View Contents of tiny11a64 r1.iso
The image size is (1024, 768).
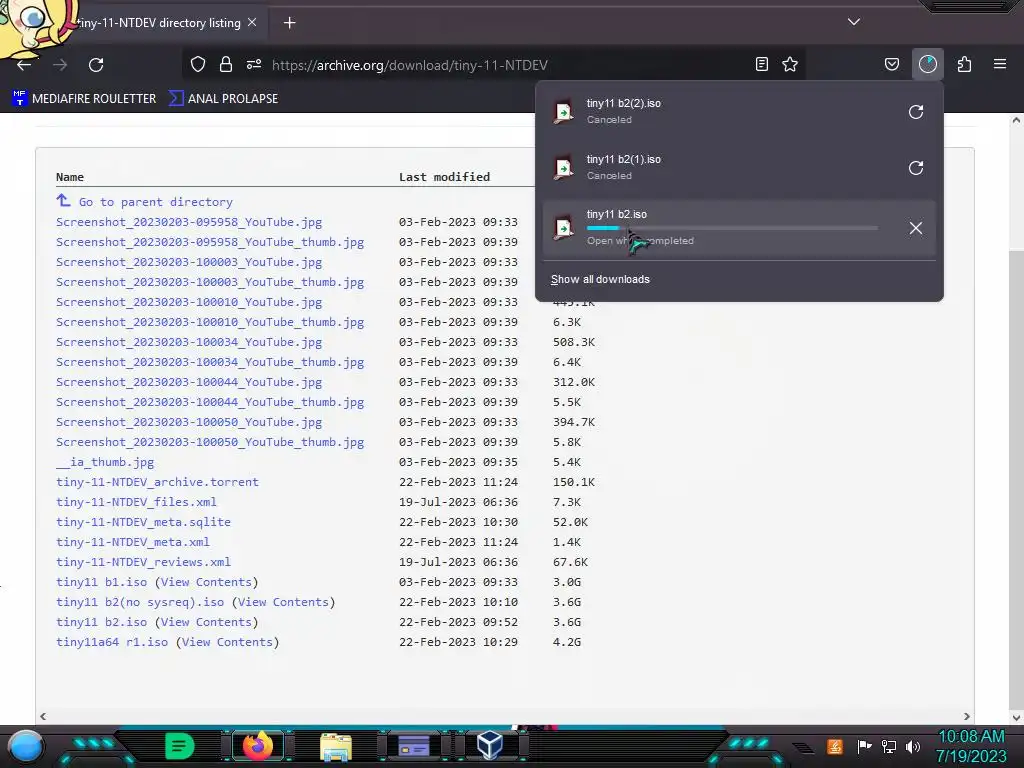click(x=227, y=642)
